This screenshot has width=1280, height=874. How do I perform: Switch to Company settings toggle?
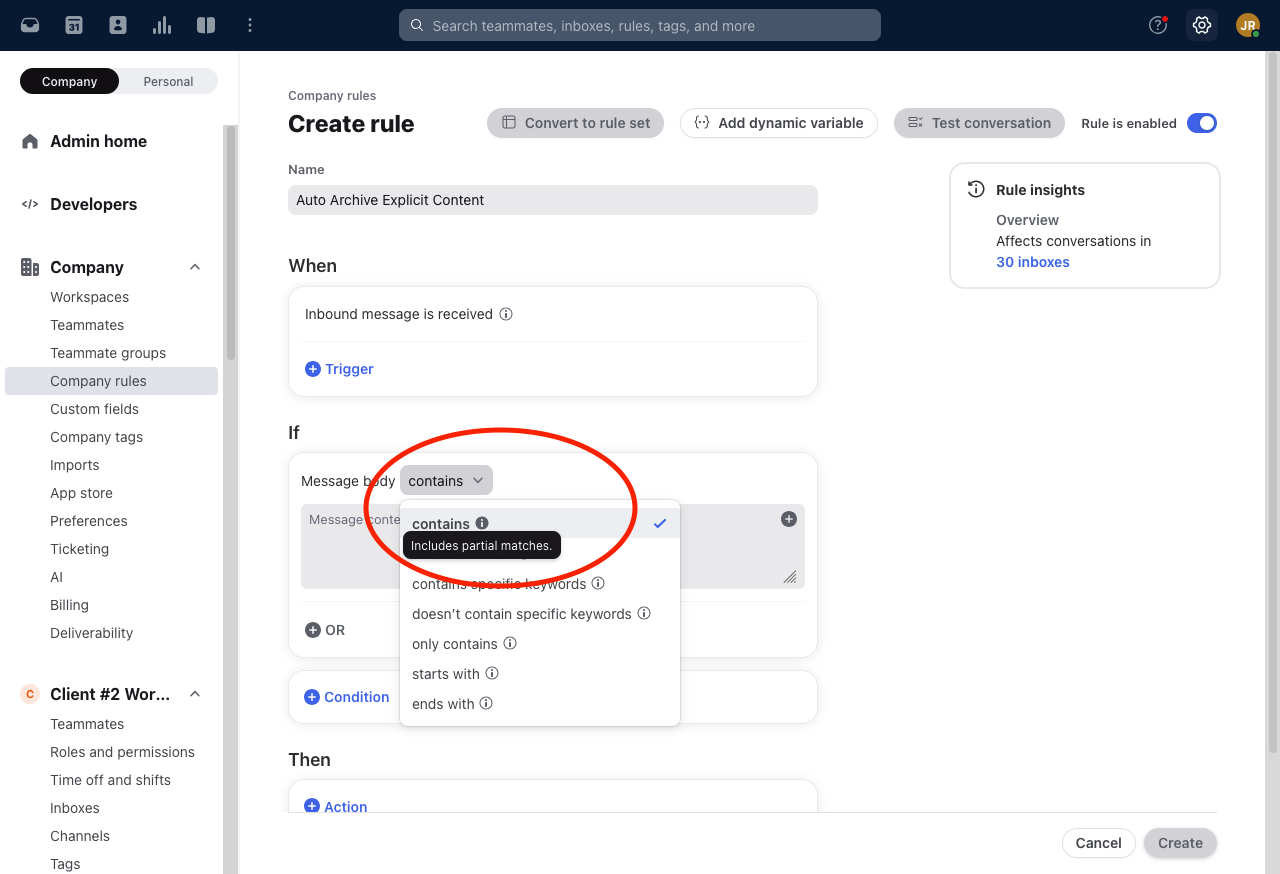tap(70, 81)
